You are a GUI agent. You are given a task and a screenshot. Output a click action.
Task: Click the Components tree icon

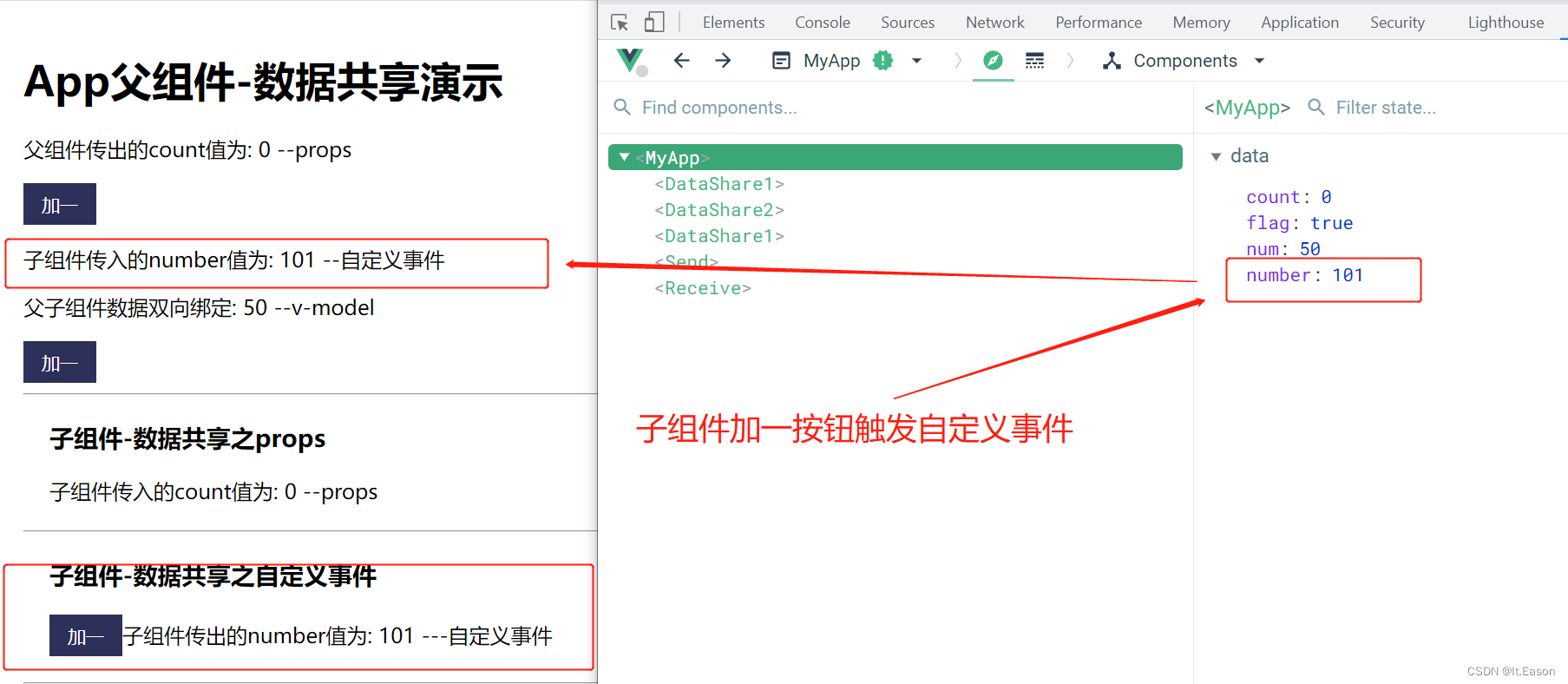point(1112,61)
